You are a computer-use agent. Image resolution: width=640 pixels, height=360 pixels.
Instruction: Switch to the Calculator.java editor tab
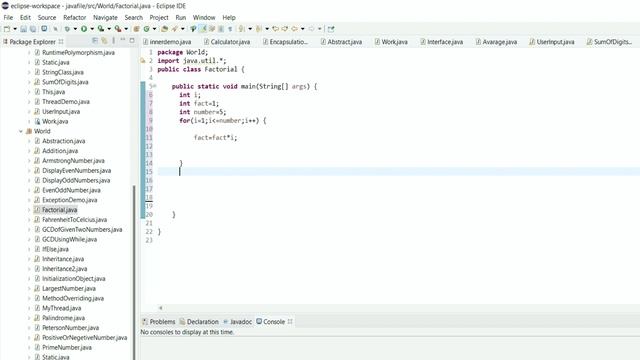pyautogui.click(x=227, y=42)
